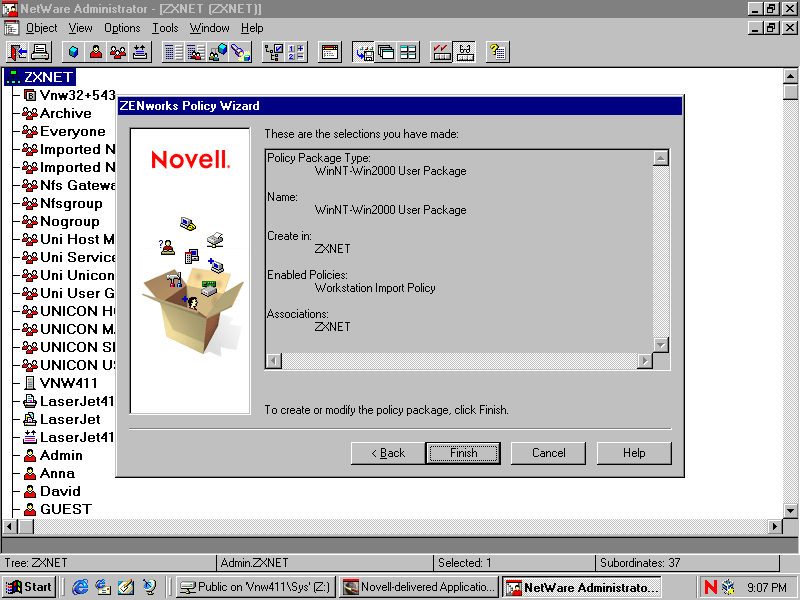Image resolution: width=800 pixels, height=600 pixels.
Task: Click Finish to create policy package
Action: pyautogui.click(x=463, y=453)
